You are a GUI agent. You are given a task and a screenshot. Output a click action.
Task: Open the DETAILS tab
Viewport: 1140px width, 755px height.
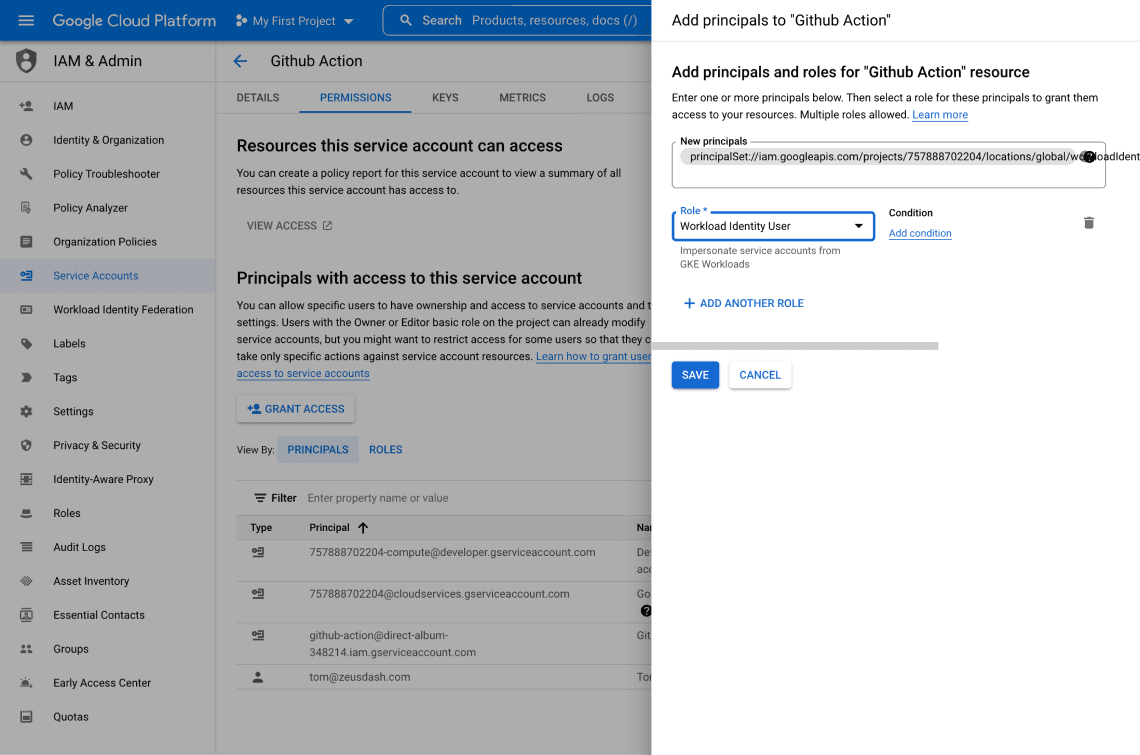[257, 97]
